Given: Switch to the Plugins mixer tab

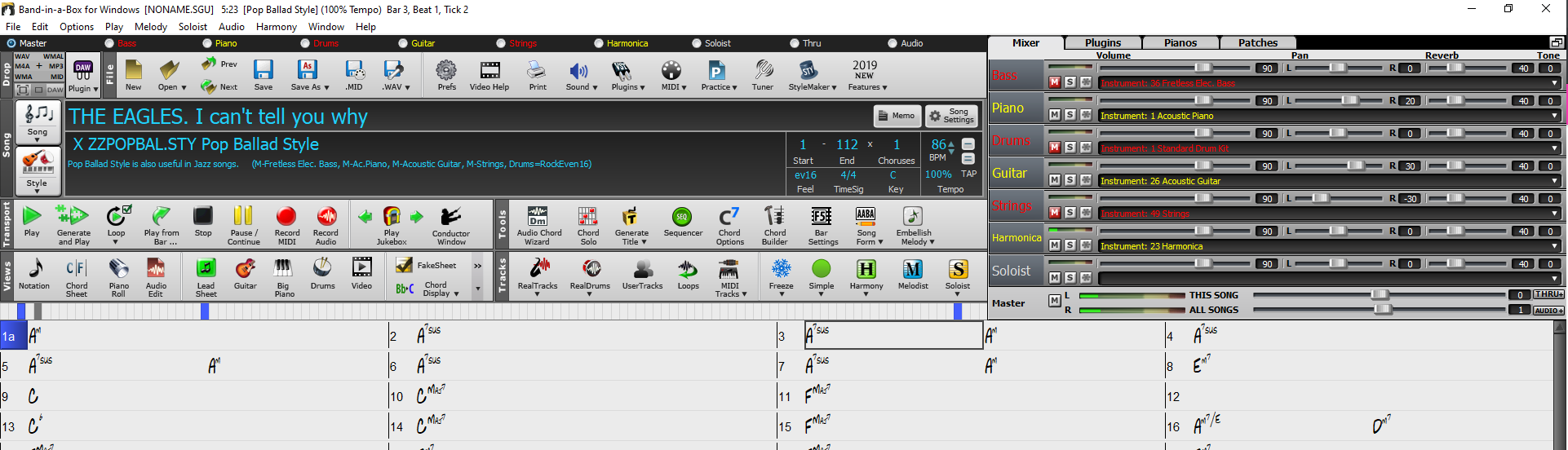Looking at the screenshot, I should tap(1103, 42).
